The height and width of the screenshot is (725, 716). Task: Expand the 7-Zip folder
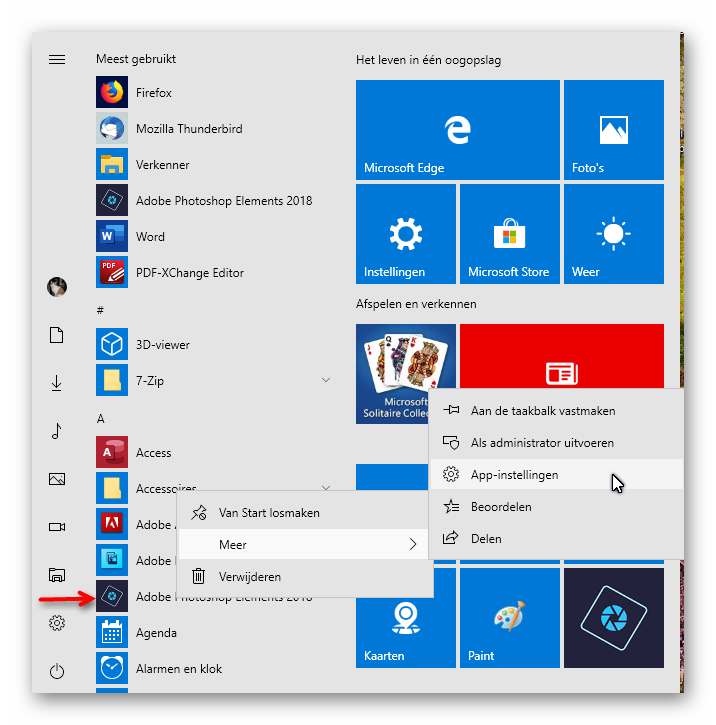tap(325, 381)
